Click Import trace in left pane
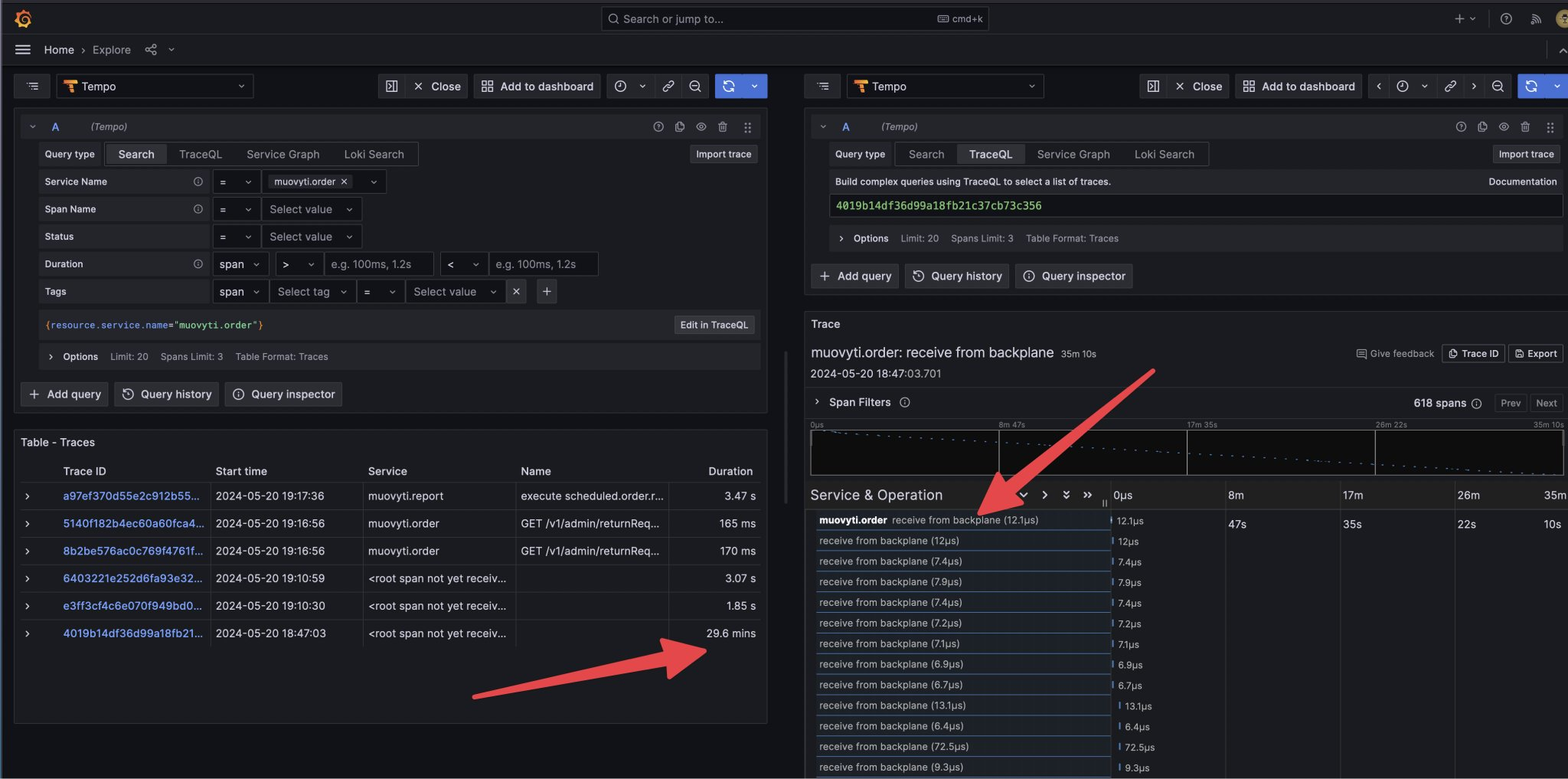The width and height of the screenshot is (1568, 779). click(x=724, y=155)
